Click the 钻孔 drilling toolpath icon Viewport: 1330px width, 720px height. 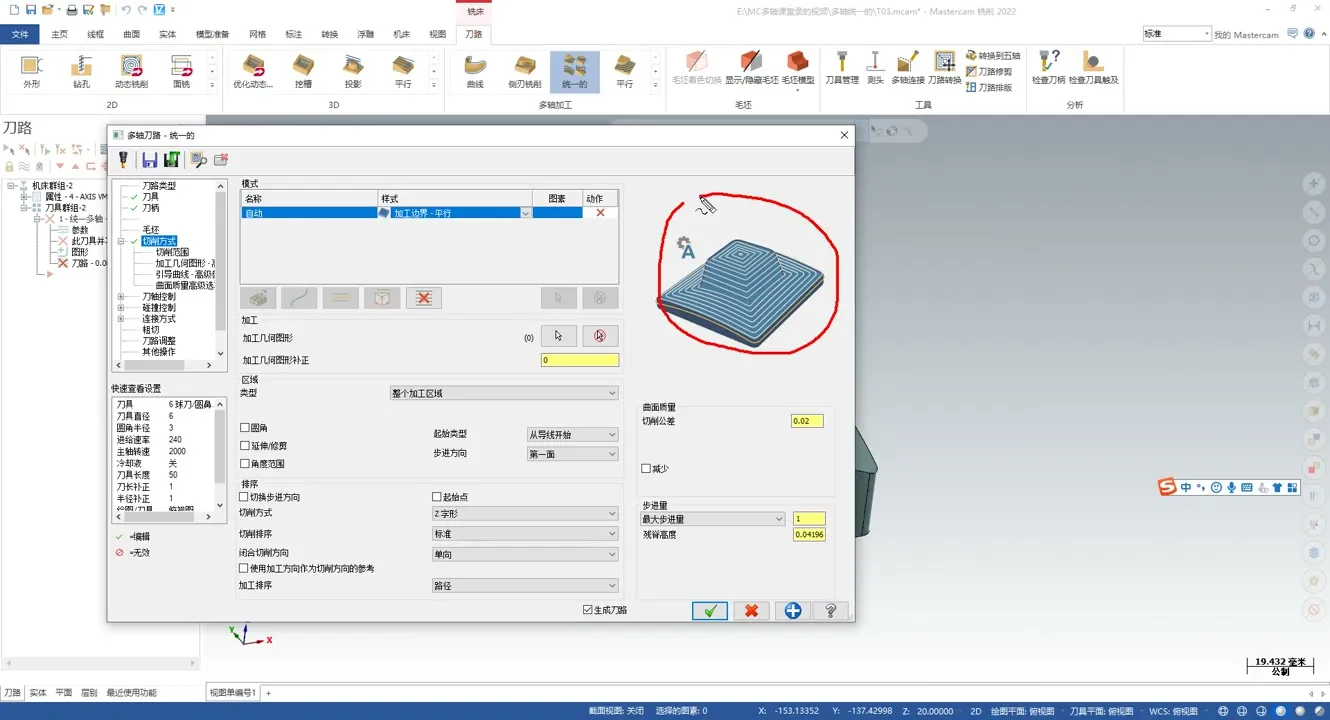pyautogui.click(x=81, y=68)
